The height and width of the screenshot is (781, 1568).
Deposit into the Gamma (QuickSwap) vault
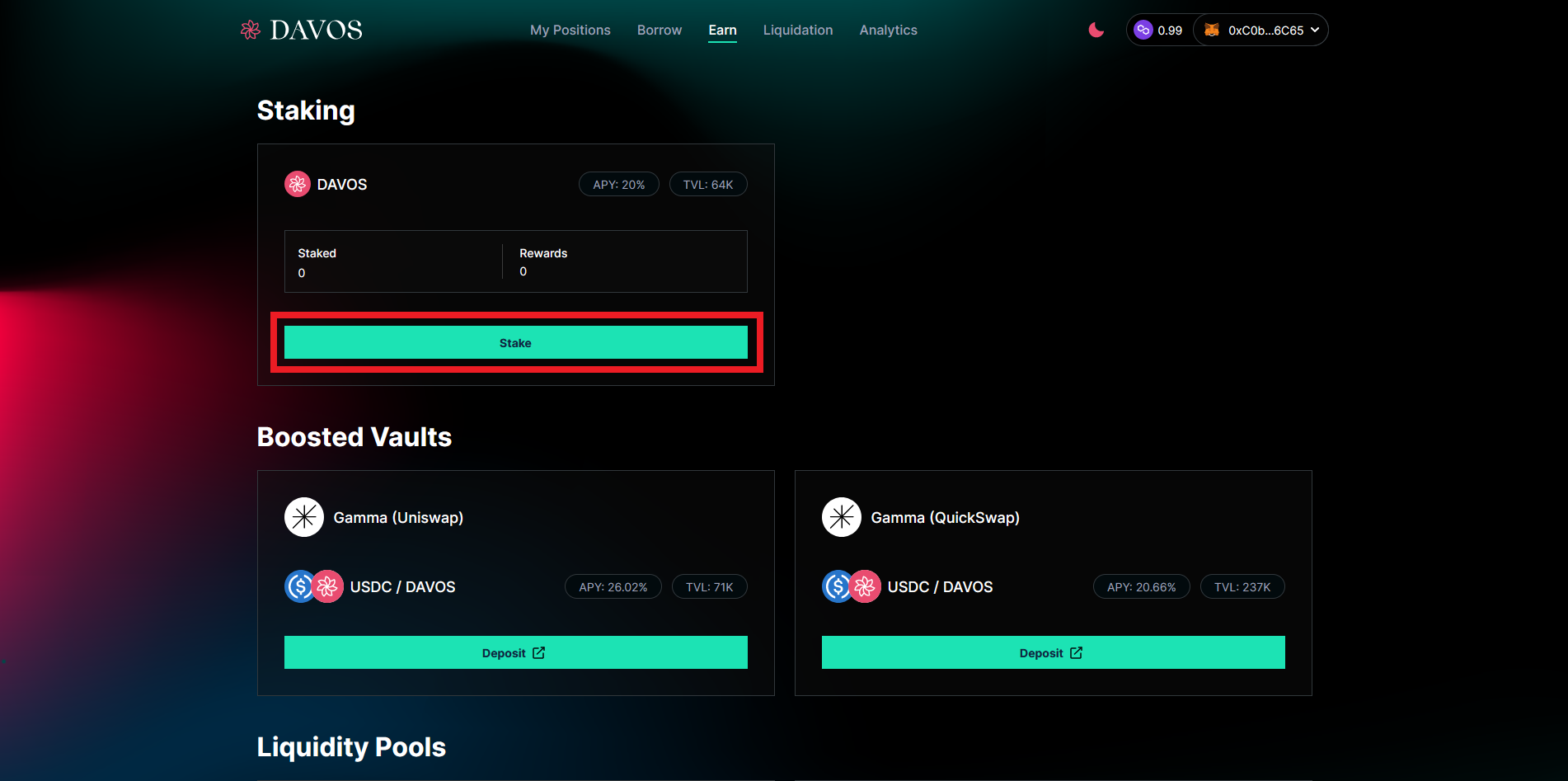1053,652
